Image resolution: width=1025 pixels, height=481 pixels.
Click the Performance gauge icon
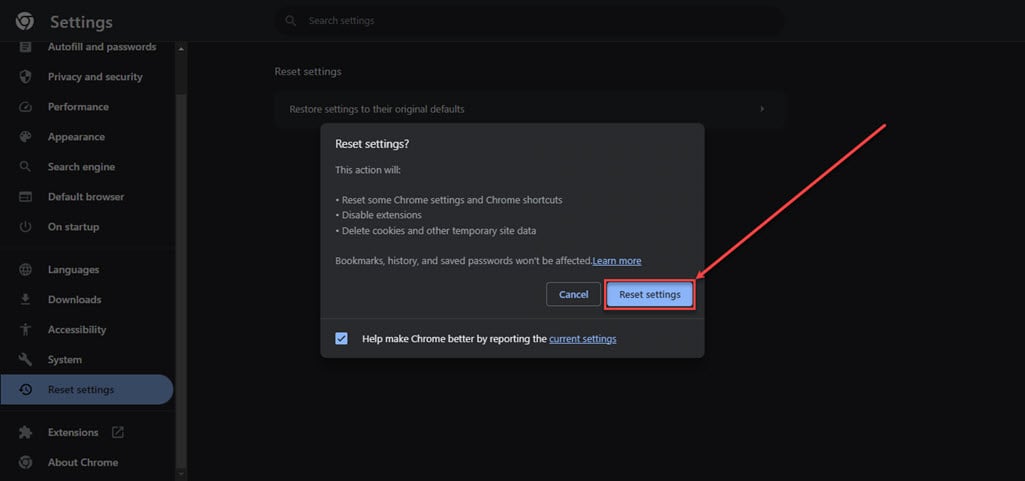(x=25, y=107)
